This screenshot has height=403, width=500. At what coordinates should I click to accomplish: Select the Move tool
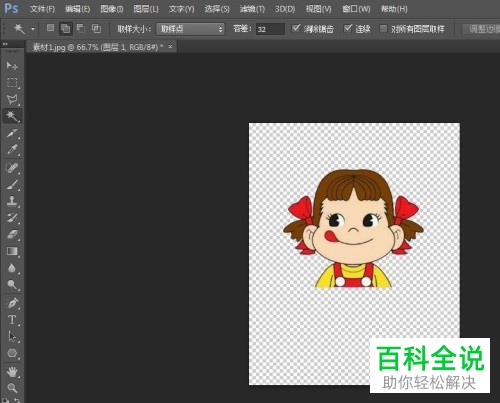(12, 66)
